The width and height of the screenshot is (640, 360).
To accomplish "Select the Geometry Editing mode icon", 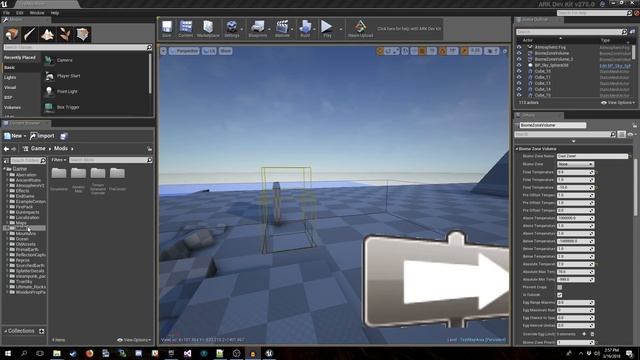I will point(82,35).
